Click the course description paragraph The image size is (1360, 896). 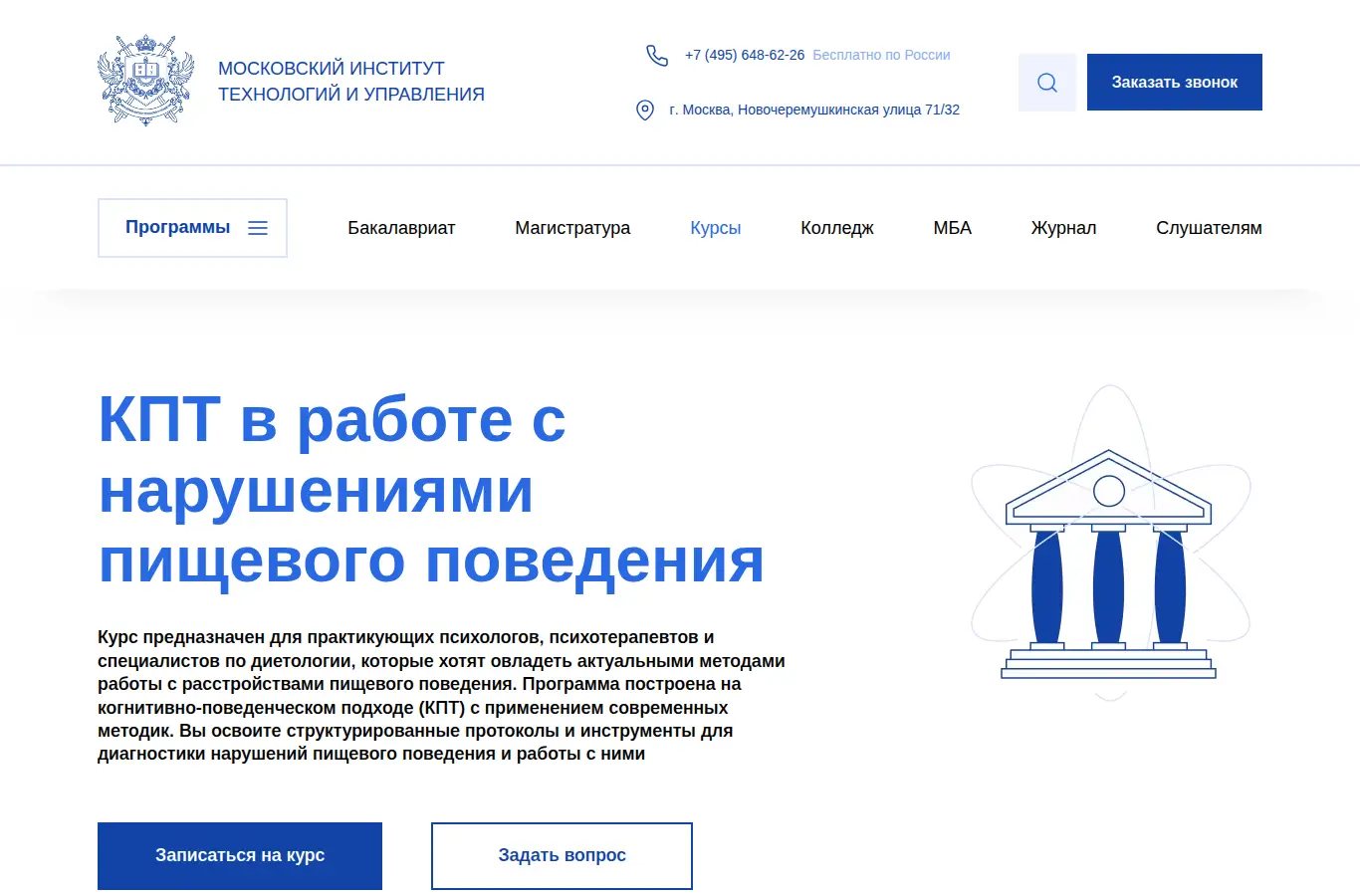tap(441, 696)
